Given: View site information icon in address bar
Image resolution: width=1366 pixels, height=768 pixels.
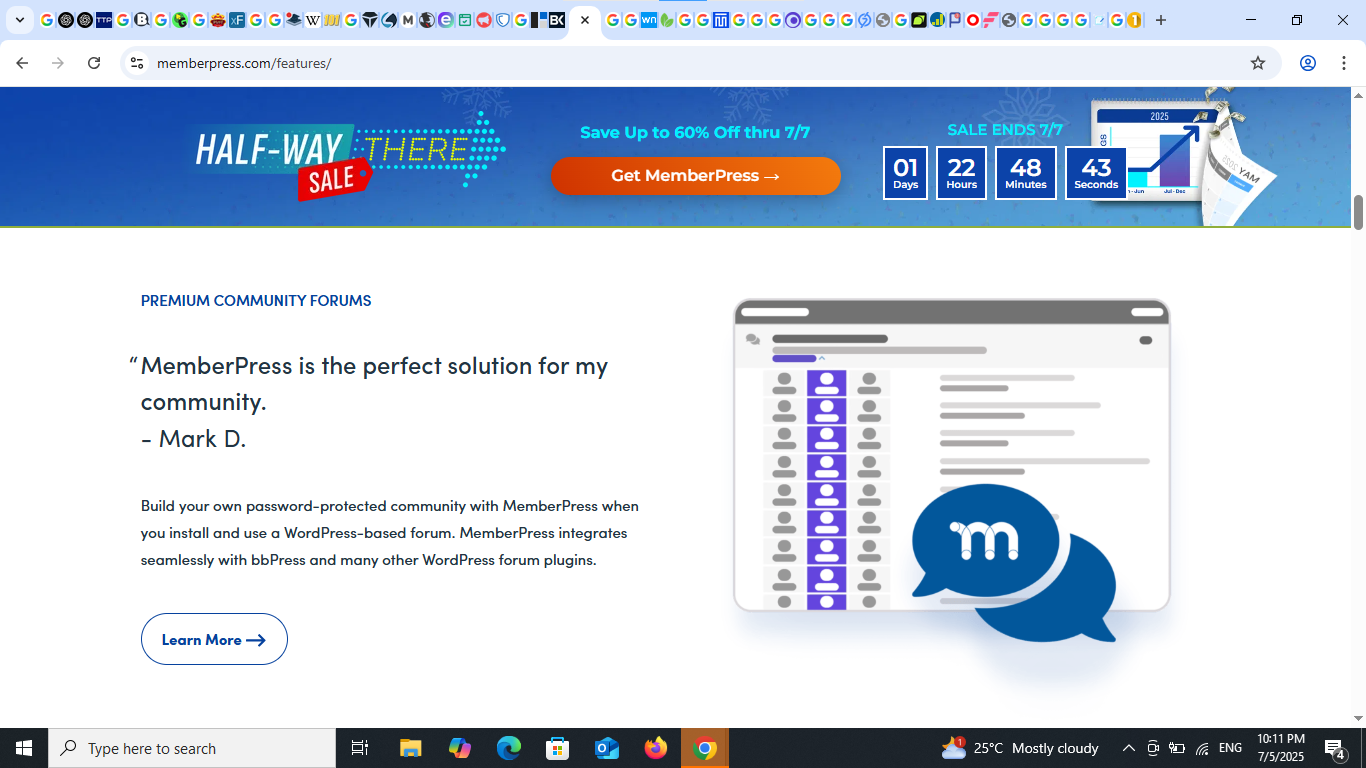Looking at the screenshot, I should [x=137, y=63].
